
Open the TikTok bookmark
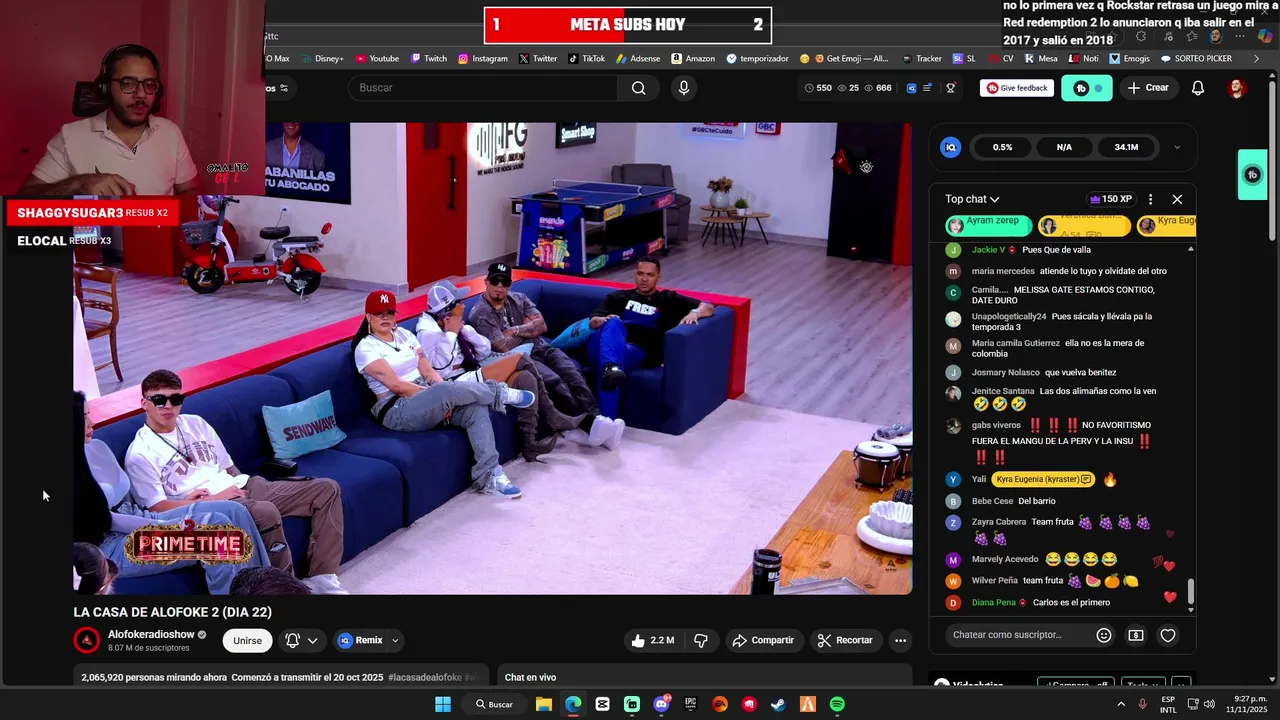point(586,59)
